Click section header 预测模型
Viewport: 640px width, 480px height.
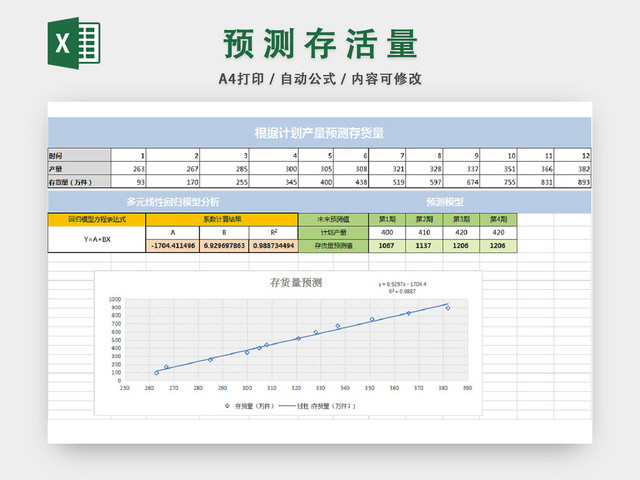[x=444, y=202]
